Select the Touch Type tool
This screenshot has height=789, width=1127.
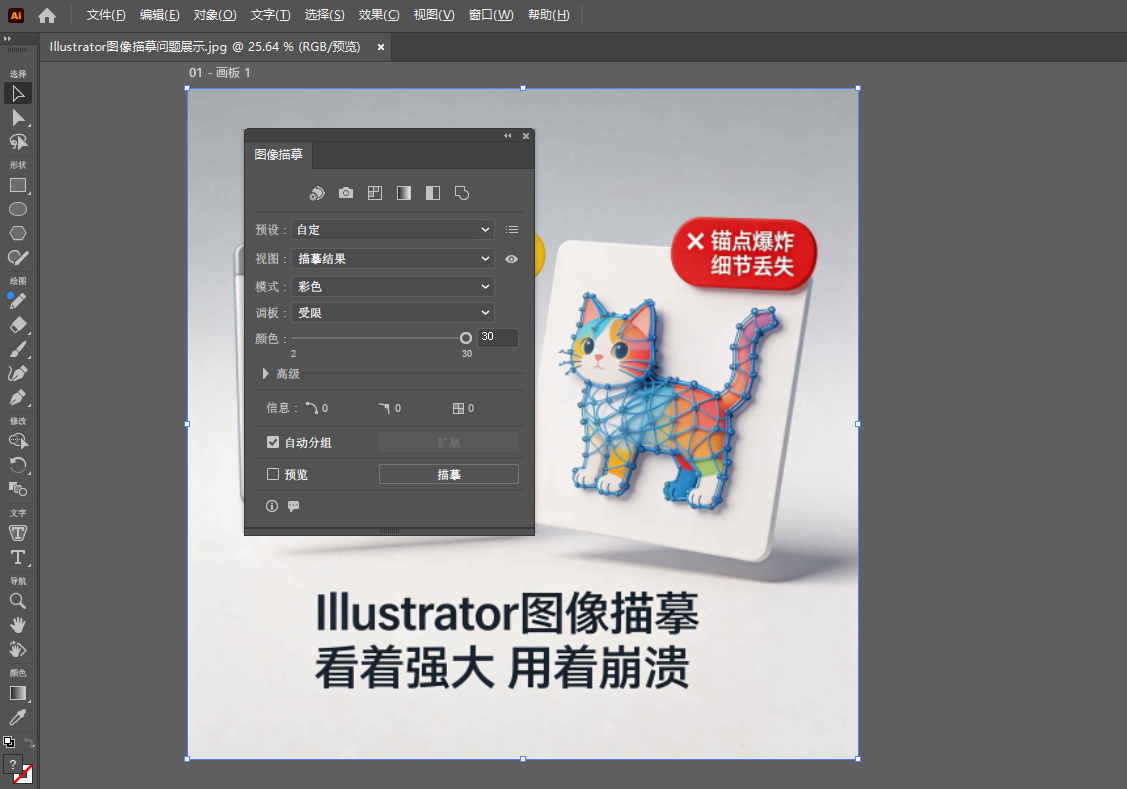click(x=18, y=533)
